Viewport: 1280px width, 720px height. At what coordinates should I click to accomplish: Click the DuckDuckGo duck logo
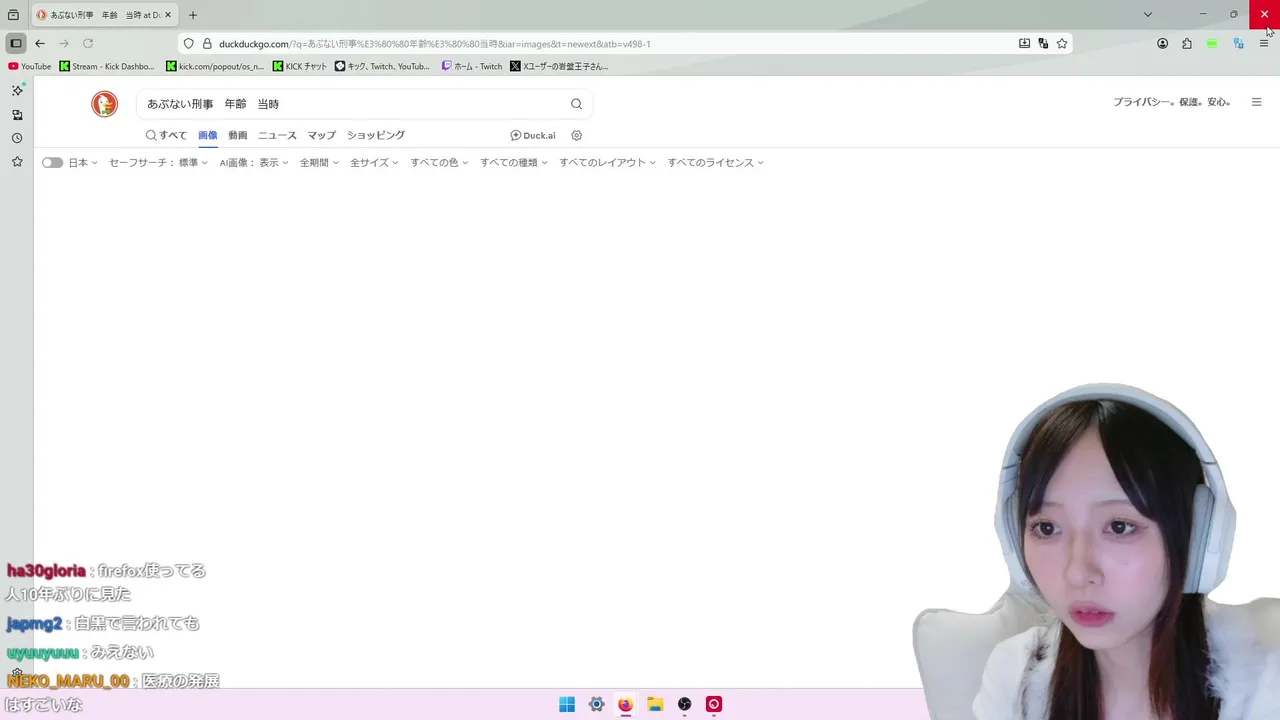[x=105, y=104]
